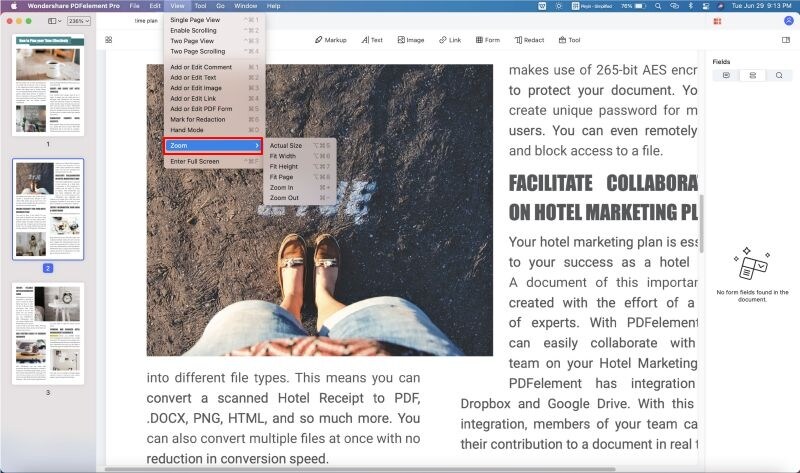Image resolution: width=800 pixels, height=473 pixels.
Task: Toggle the right panel via the top-right icon
Action: [x=786, y=40]
